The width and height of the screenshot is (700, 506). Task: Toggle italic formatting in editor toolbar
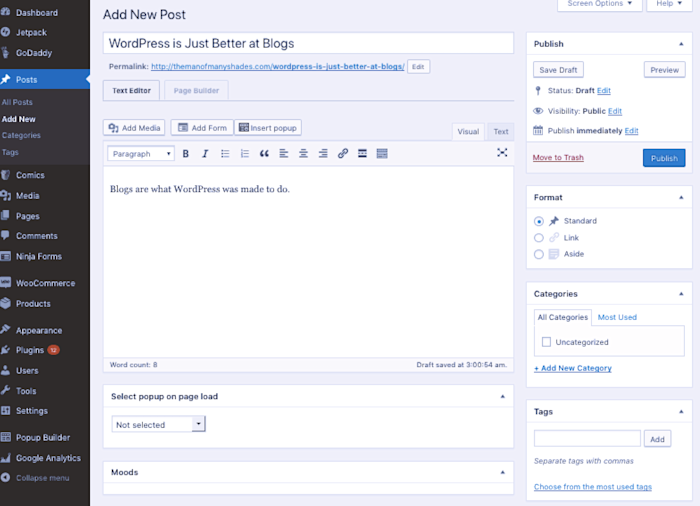tap(205, 154)
